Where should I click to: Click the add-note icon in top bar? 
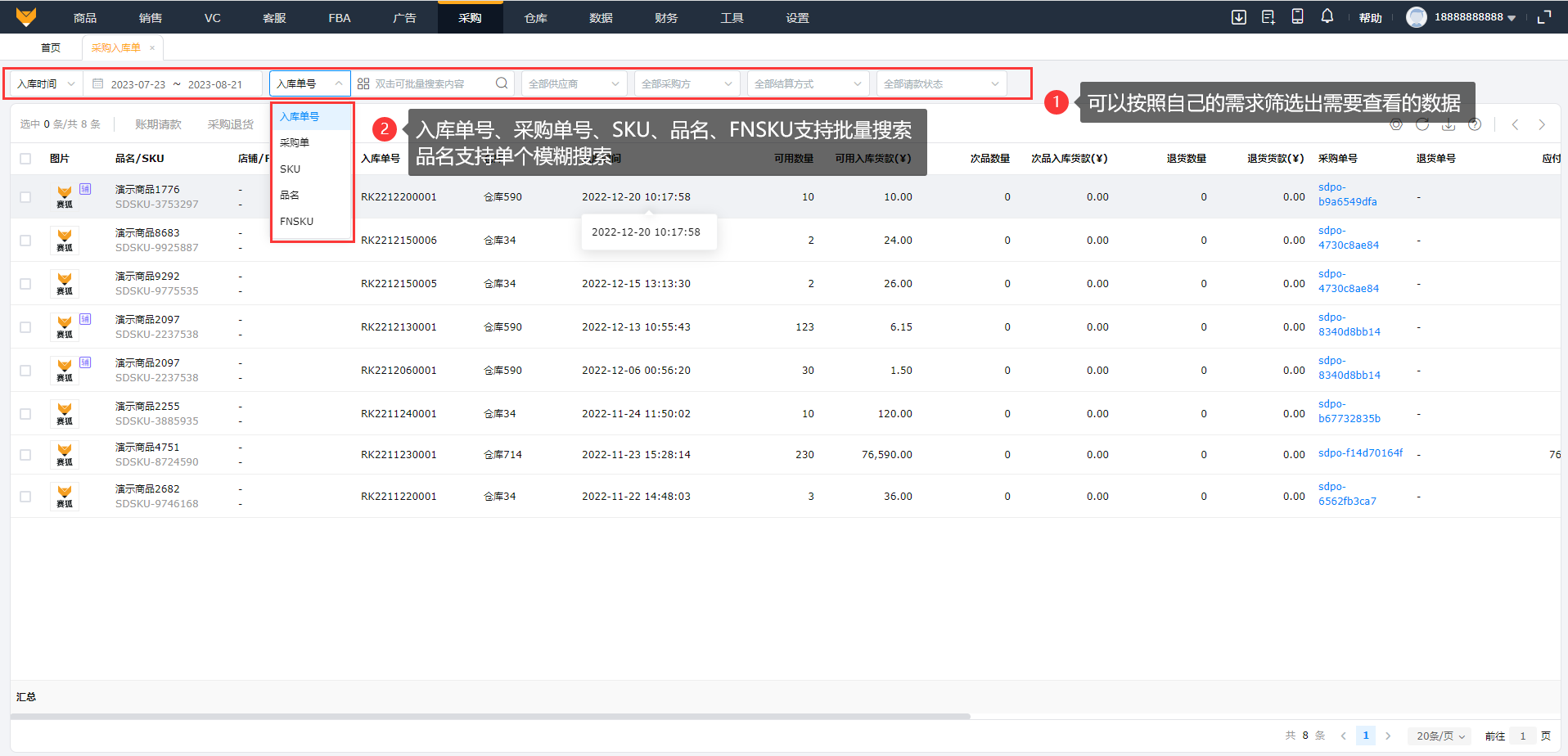point(1268,17)
